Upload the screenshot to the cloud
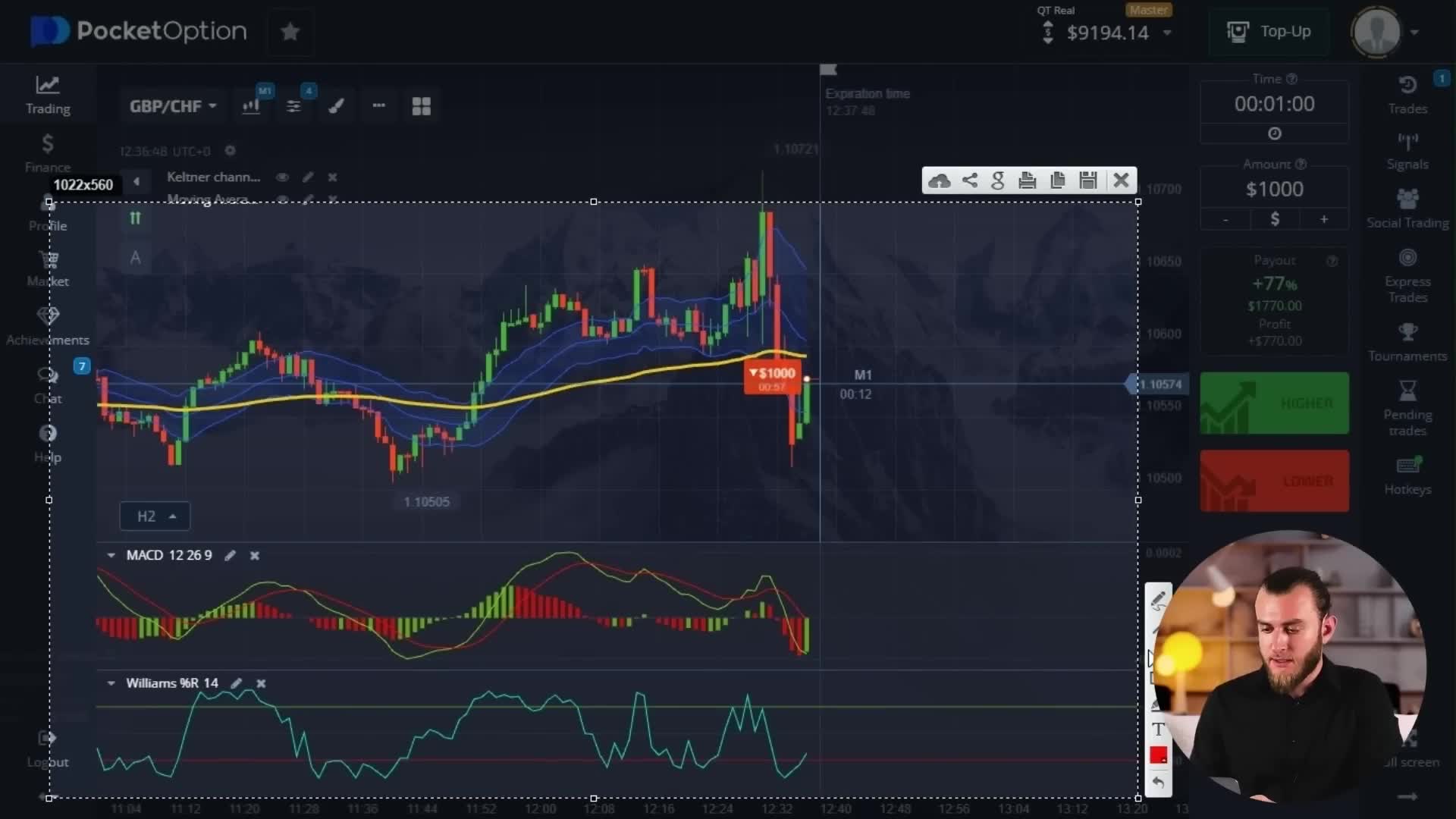1456x819 pixels. pyautogui.click(x=940, y=180)
